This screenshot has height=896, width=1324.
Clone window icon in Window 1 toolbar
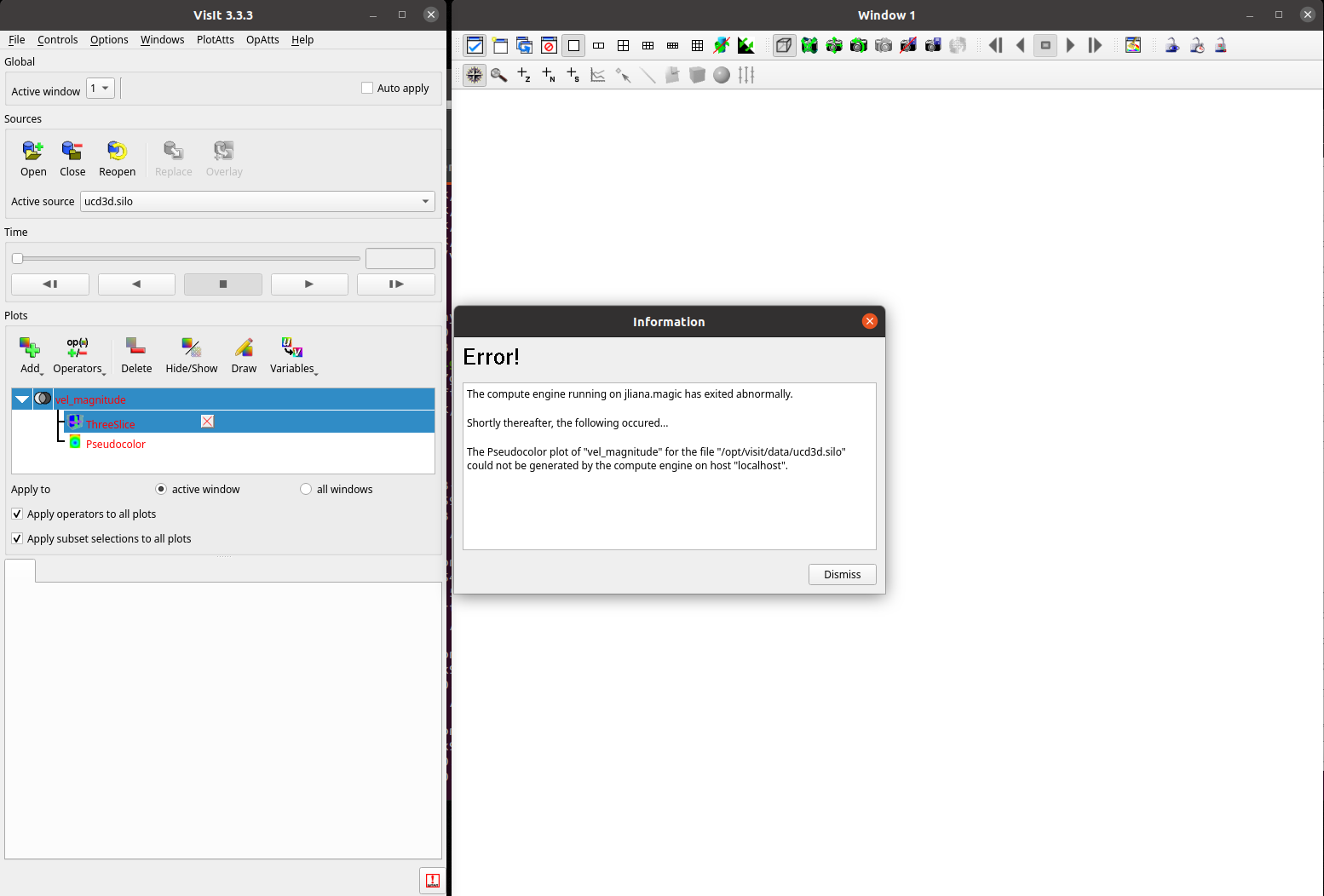(525, 45)
